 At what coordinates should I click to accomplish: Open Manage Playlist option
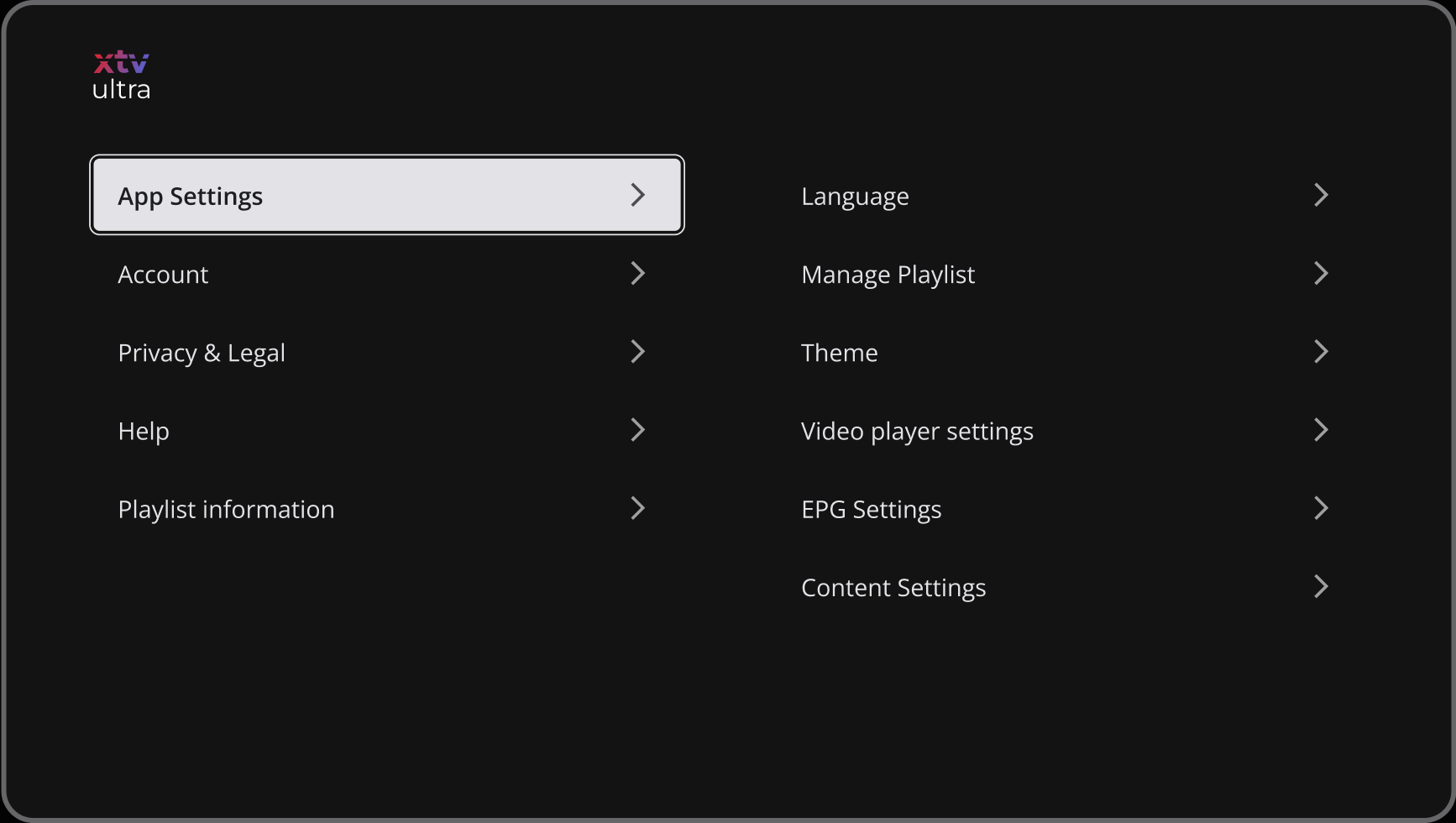click(1070, 274)
